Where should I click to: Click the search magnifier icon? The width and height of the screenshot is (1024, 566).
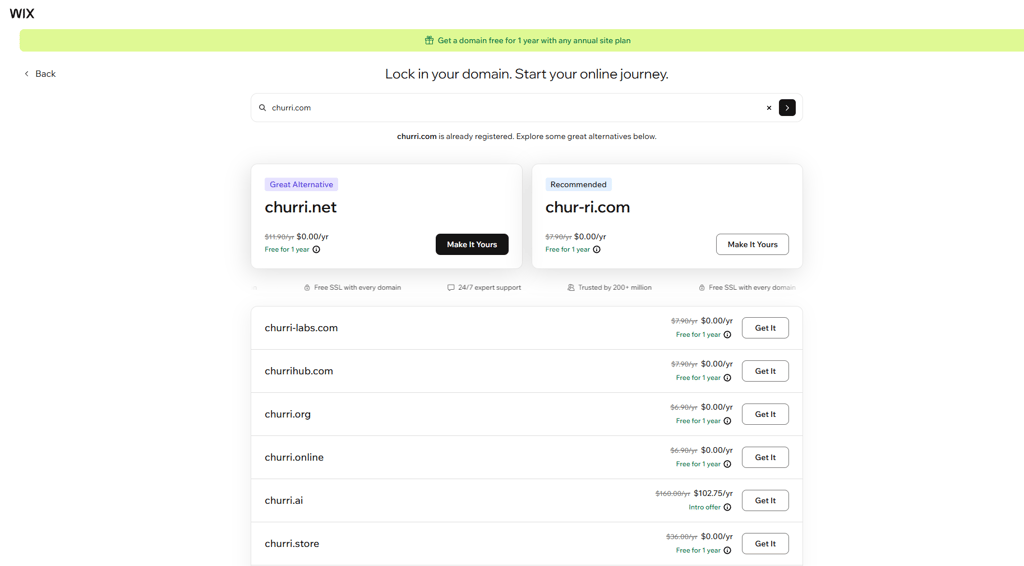263,108
